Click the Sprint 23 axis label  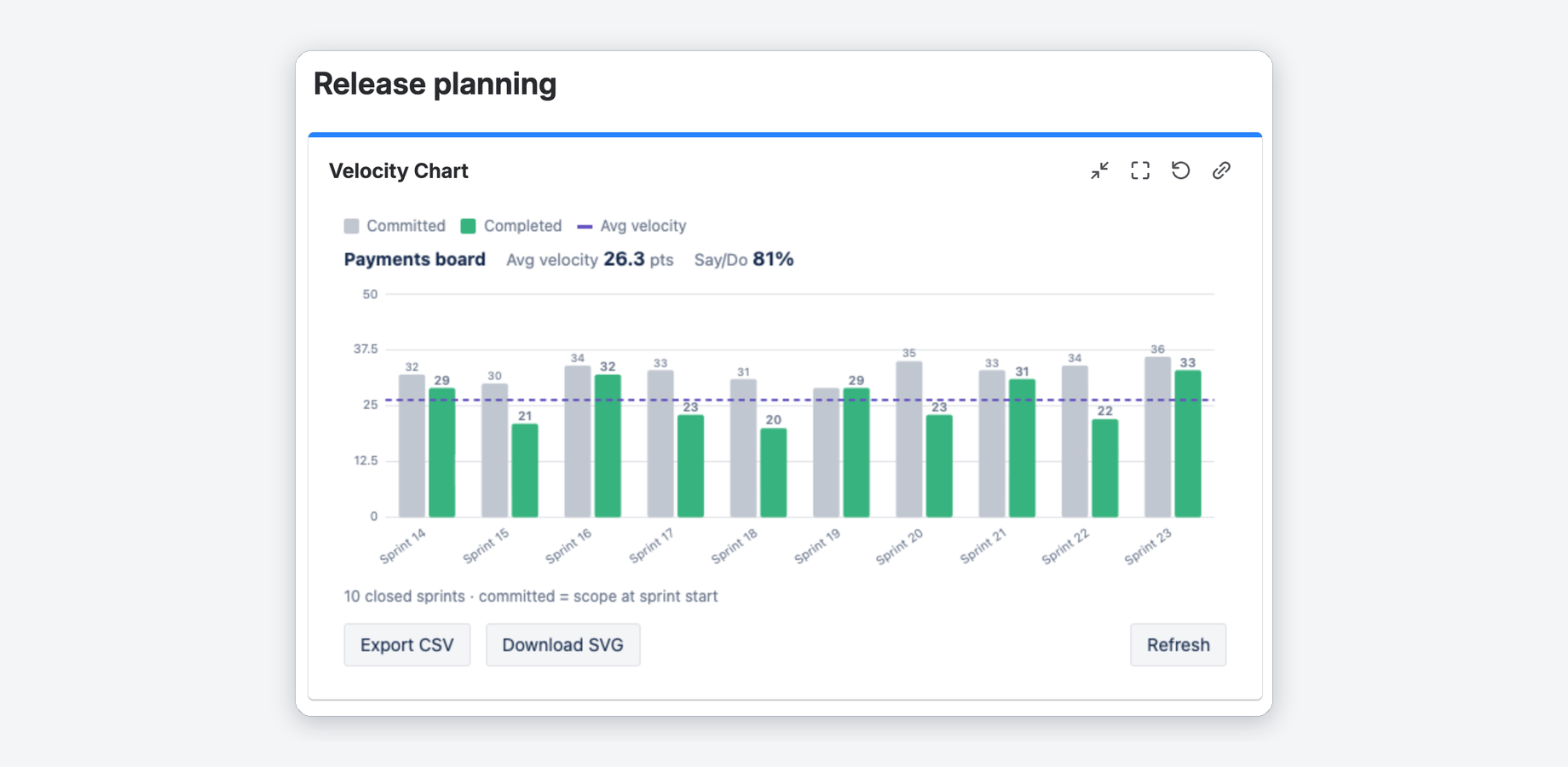(1148, 545)
